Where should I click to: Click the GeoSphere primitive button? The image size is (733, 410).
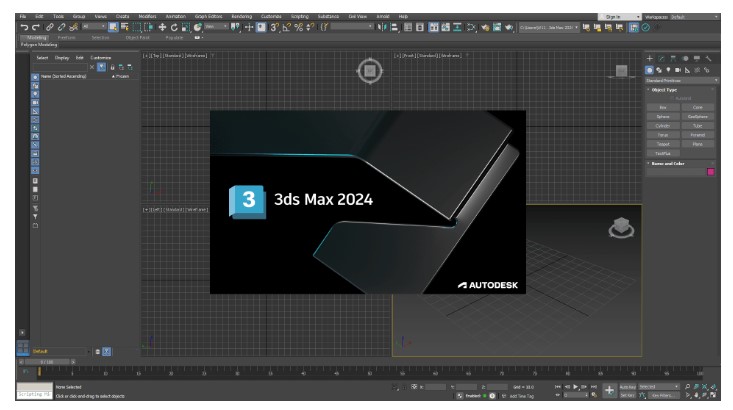pyautogui.click(x=697, y=116)
